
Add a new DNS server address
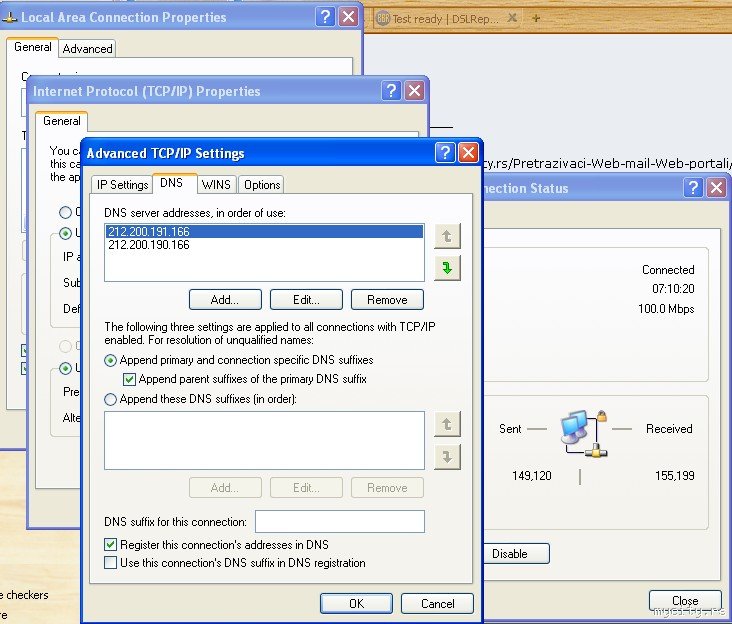(225, 300)
